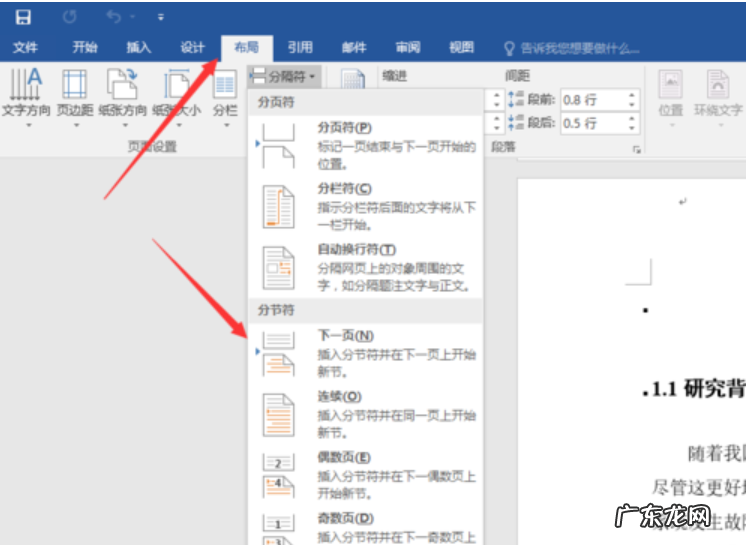Click the left indent spinner beside the menu
749x545 pixels.
pos(496,100)
